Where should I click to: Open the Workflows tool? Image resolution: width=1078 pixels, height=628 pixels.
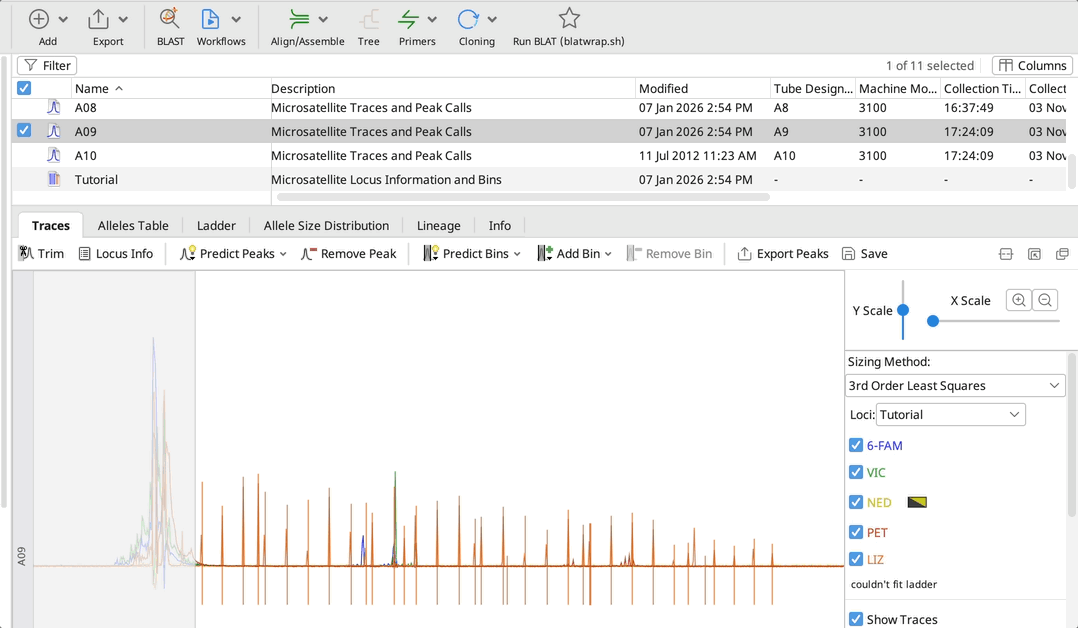[x=210, y=19]
